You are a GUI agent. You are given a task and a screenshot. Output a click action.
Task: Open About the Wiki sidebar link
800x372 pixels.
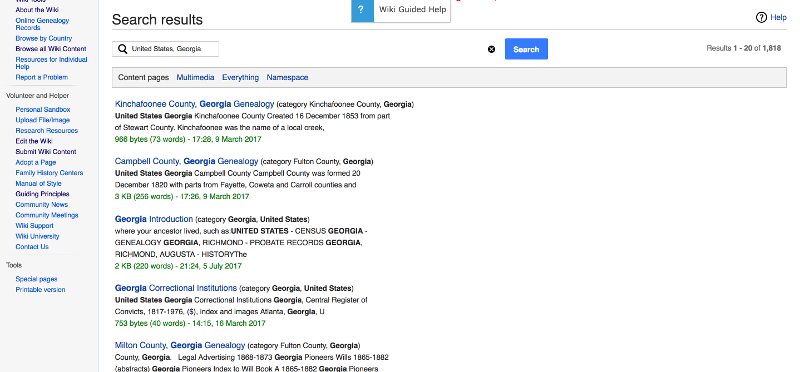37,10
